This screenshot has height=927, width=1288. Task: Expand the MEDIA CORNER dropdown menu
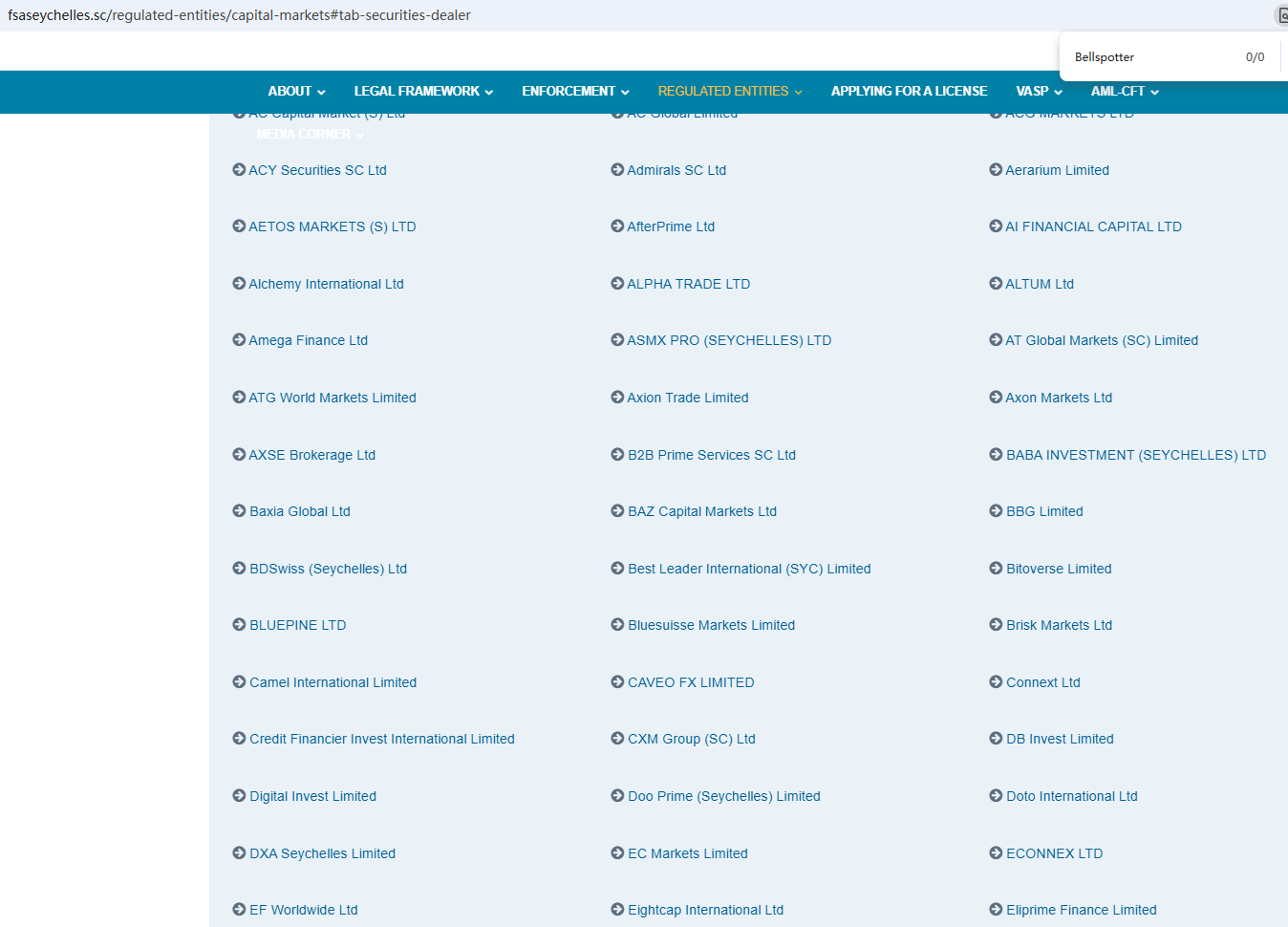310,134
